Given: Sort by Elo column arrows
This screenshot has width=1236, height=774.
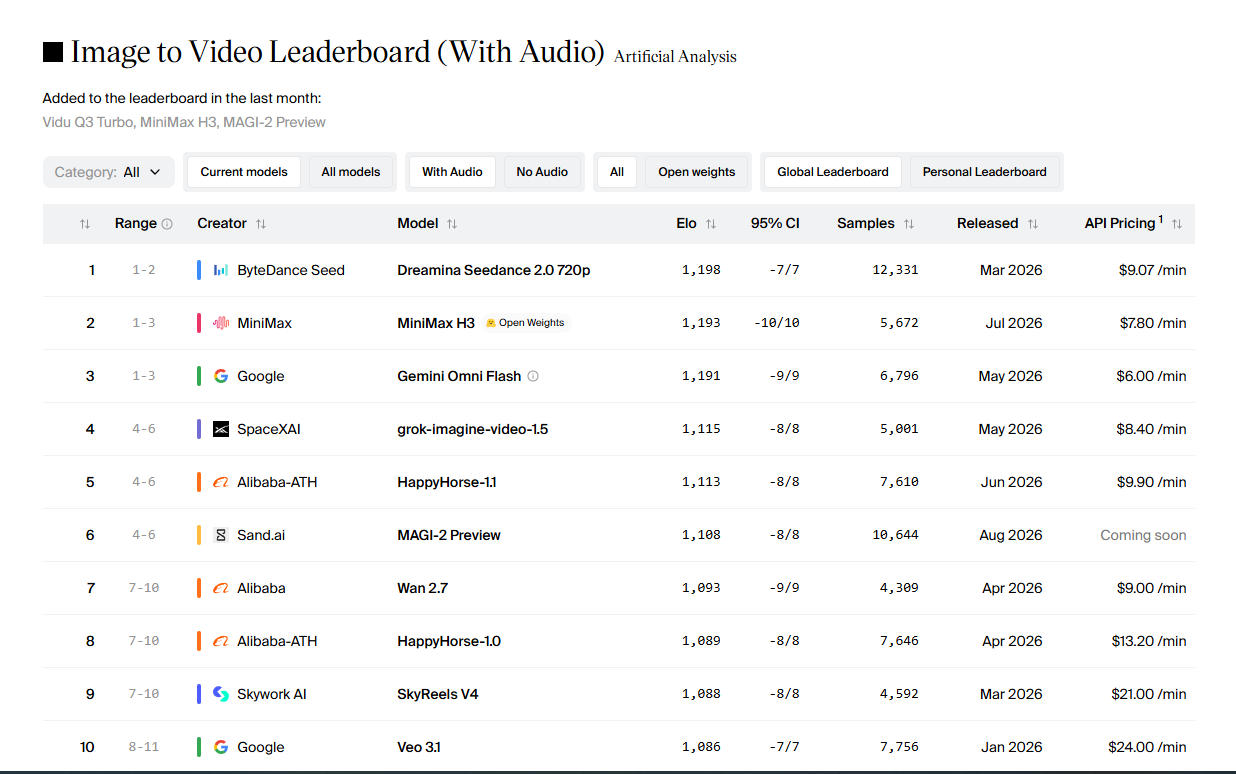Looking at the screenshot, I should [711, 224].
